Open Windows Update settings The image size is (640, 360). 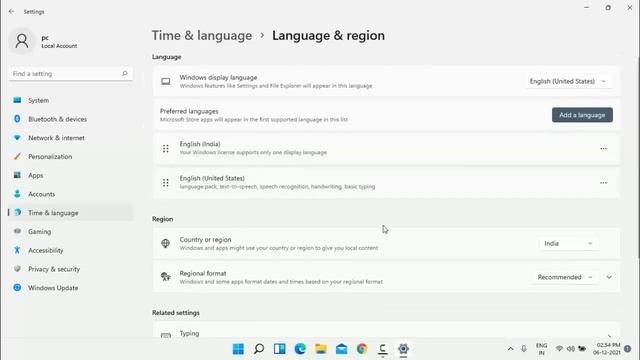point(70,288)
